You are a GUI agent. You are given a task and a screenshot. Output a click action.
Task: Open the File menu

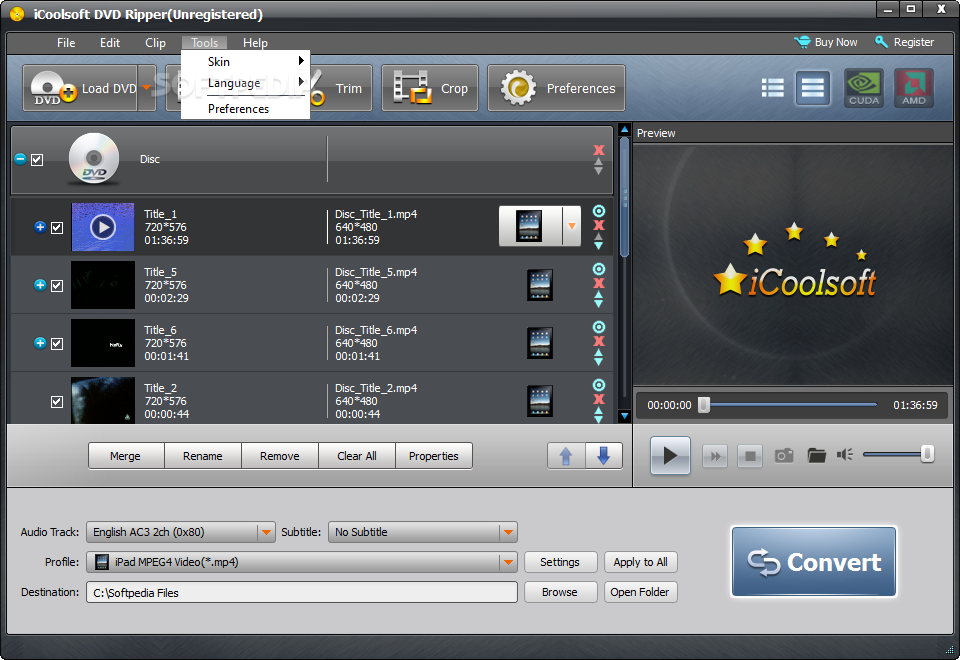pos(66,43)
